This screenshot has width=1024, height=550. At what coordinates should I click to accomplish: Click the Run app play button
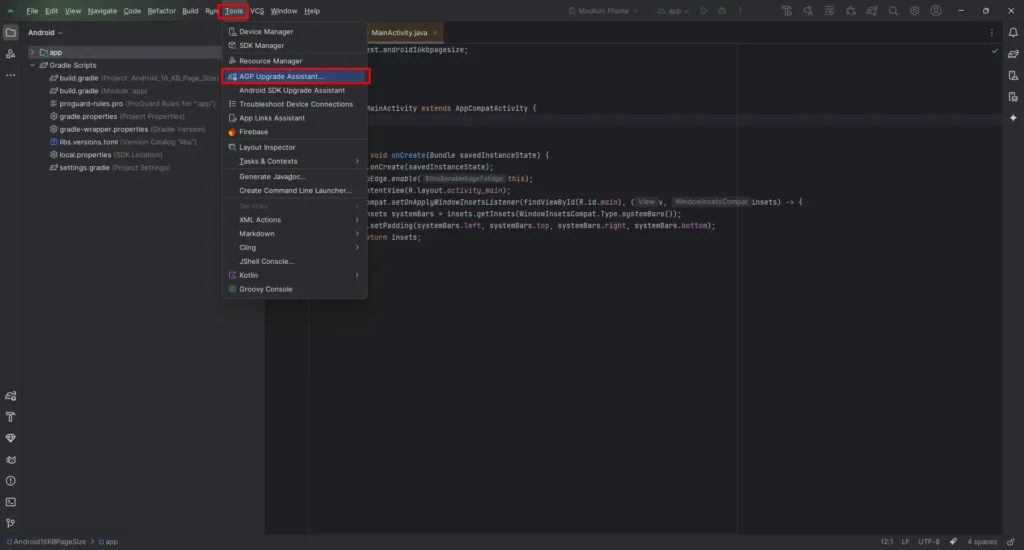[x=704, y=11]
